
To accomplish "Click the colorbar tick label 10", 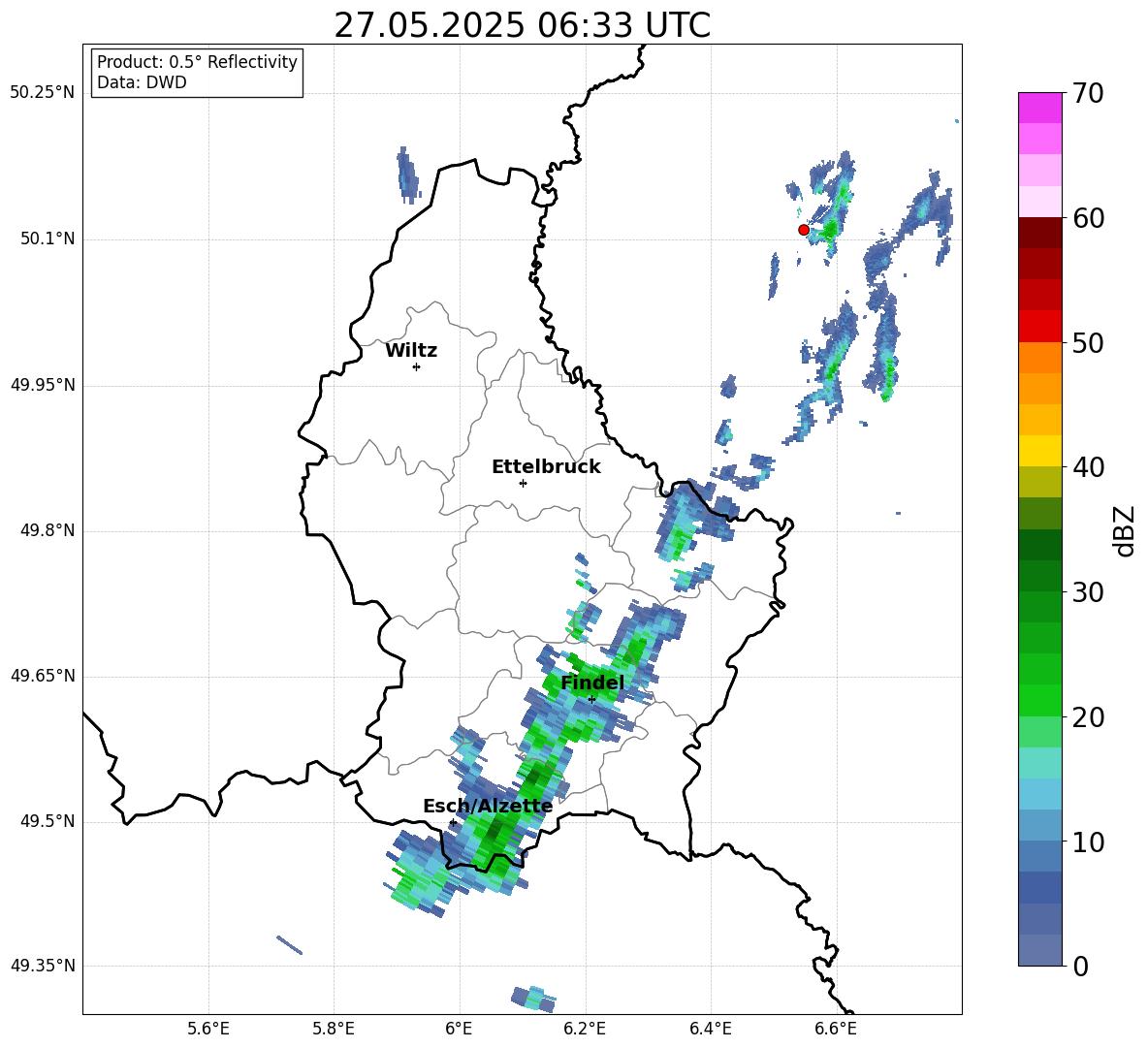I will point(1088,842).
